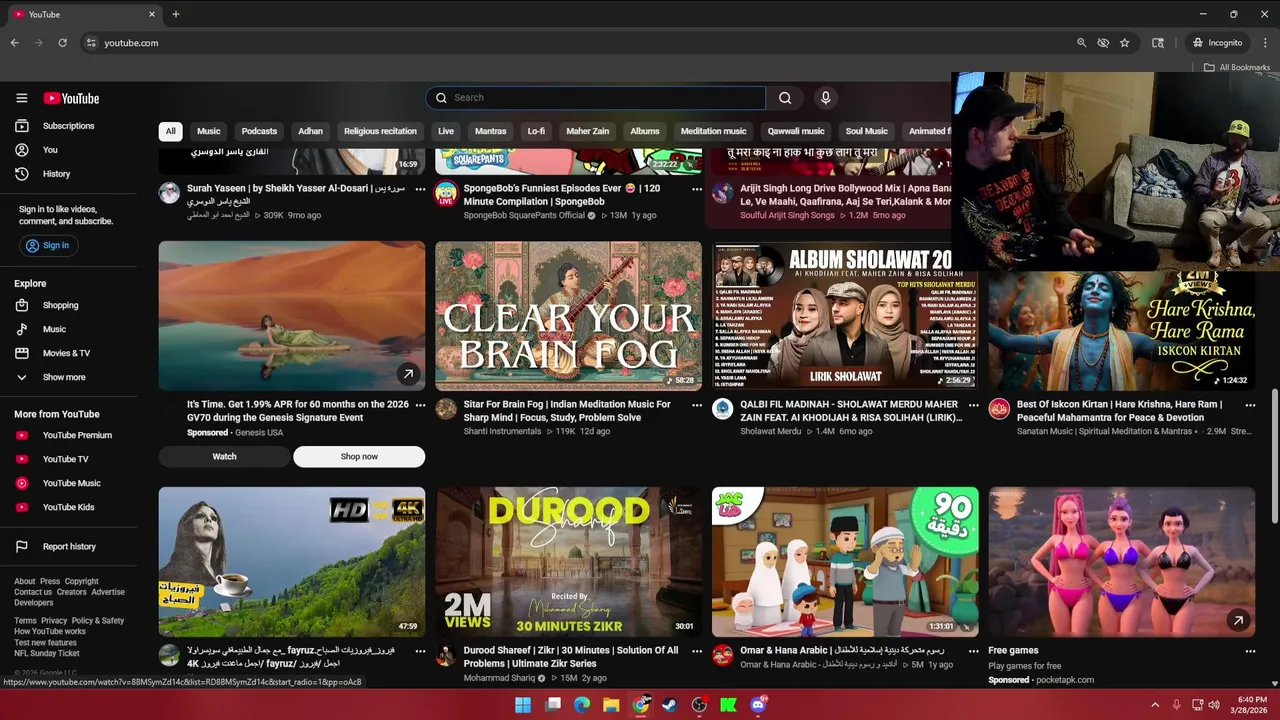Open more options for Sitar For Brain Fog video
This screenshot has height=720, width=1280.
(x=697, y=405)
